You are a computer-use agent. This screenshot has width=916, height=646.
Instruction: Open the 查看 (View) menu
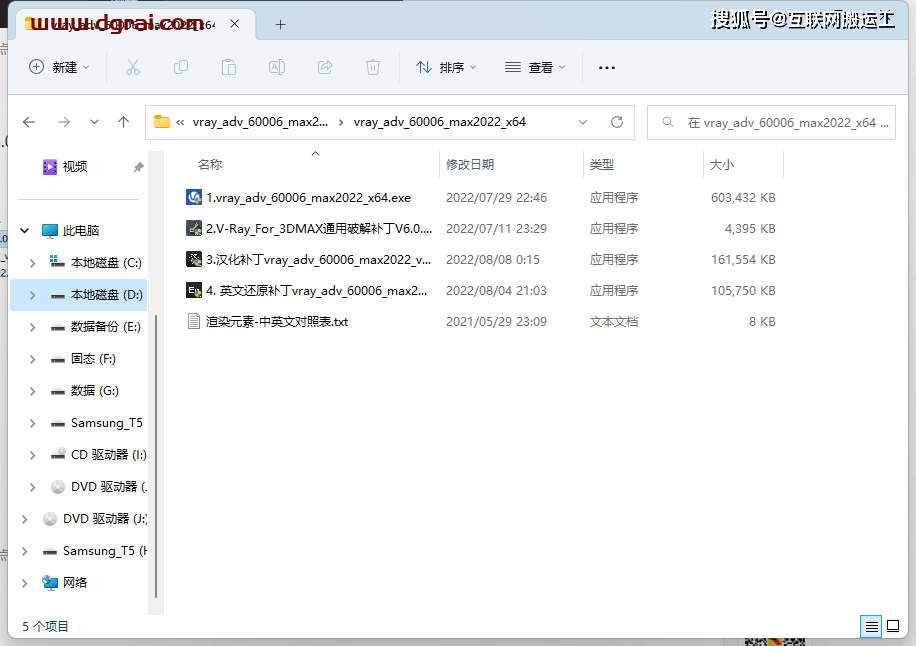[535, 67]
